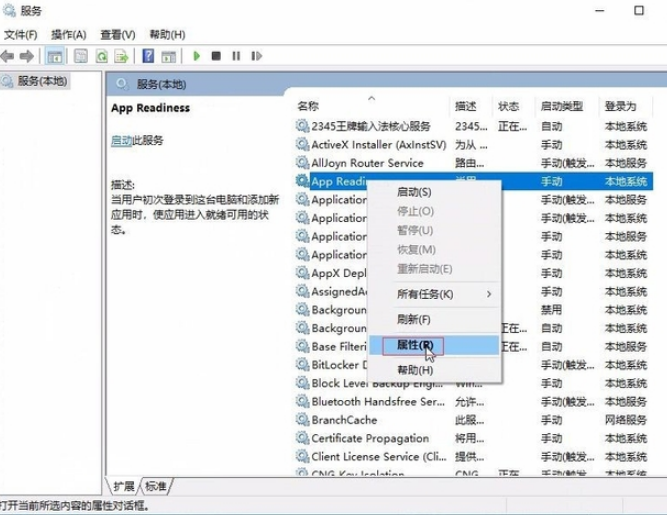Click the Forward arrow toolbar icon
Screen dimensions: 667x515
(27, 56)
